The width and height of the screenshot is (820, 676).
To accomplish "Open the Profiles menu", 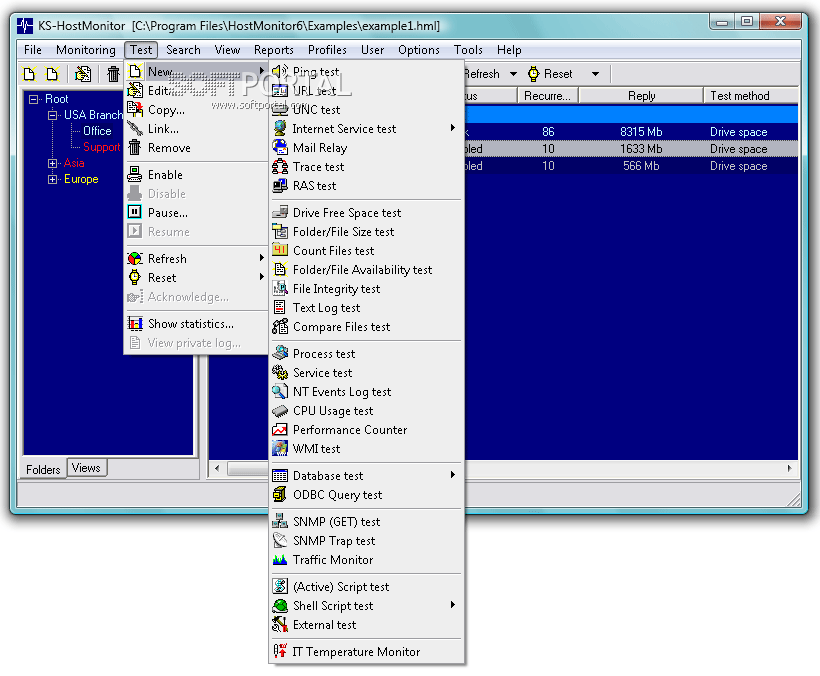I will (327, 50).
